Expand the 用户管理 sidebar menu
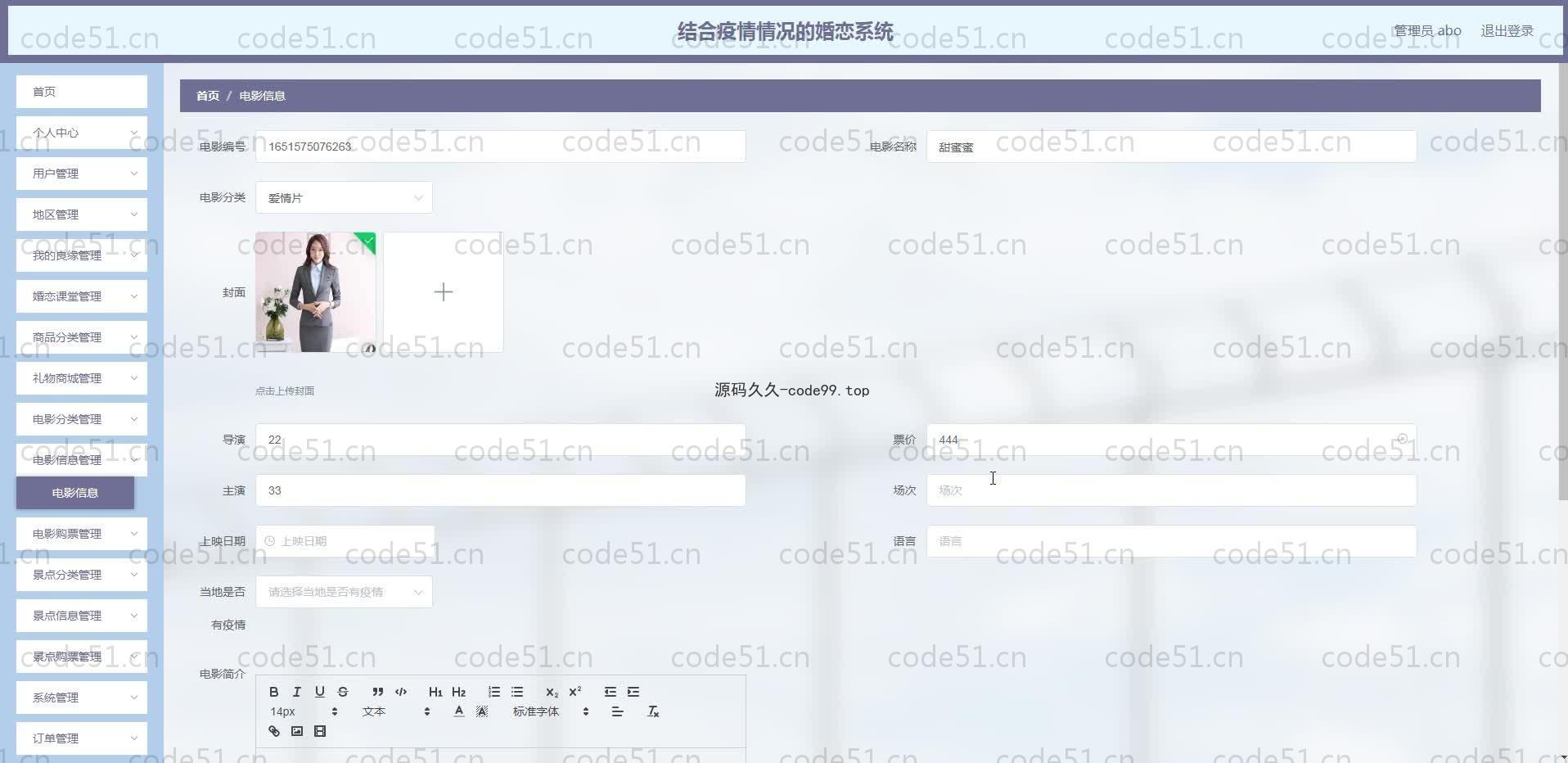 [x=82, y=174]
